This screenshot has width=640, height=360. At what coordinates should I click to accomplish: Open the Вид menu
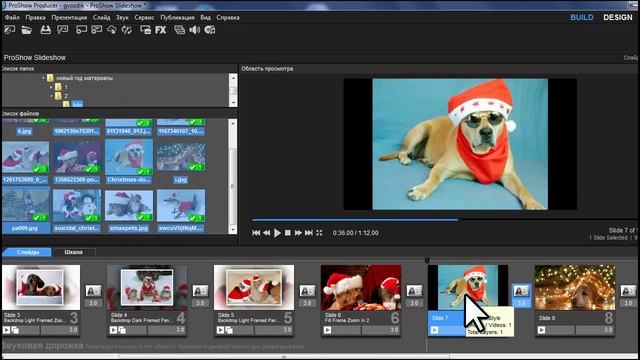205,18
